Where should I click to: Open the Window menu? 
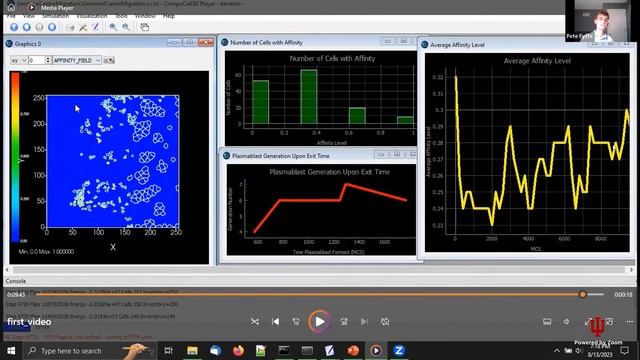[145, 16]
